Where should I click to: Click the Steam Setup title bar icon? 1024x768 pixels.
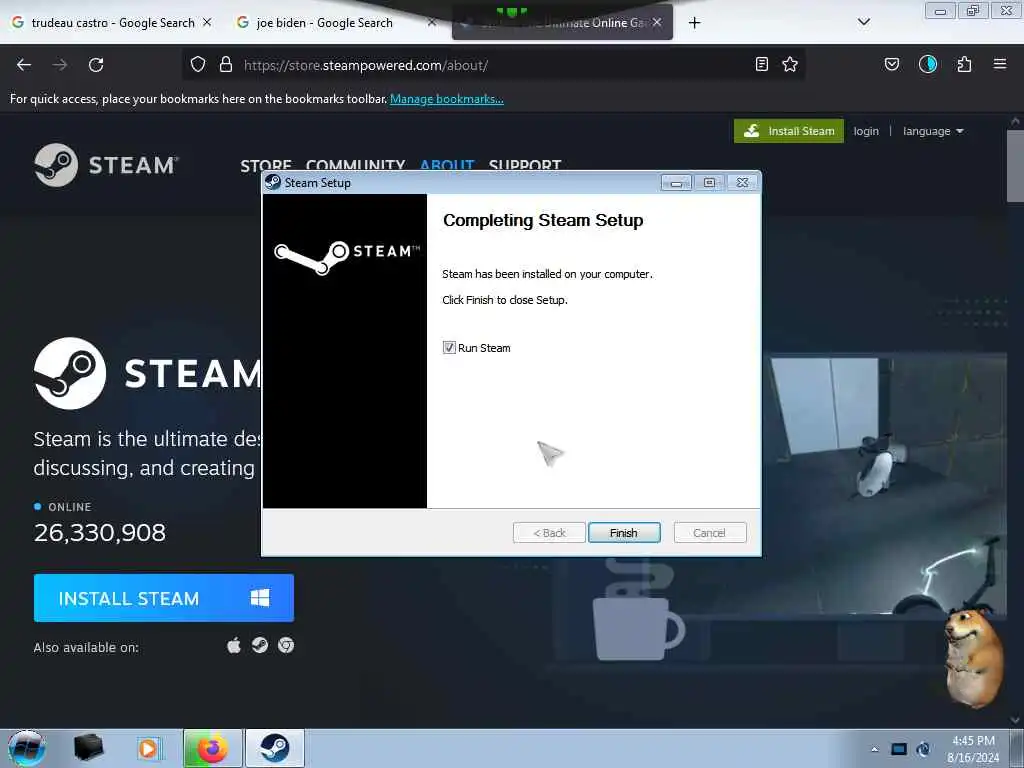tap(273, 182)
